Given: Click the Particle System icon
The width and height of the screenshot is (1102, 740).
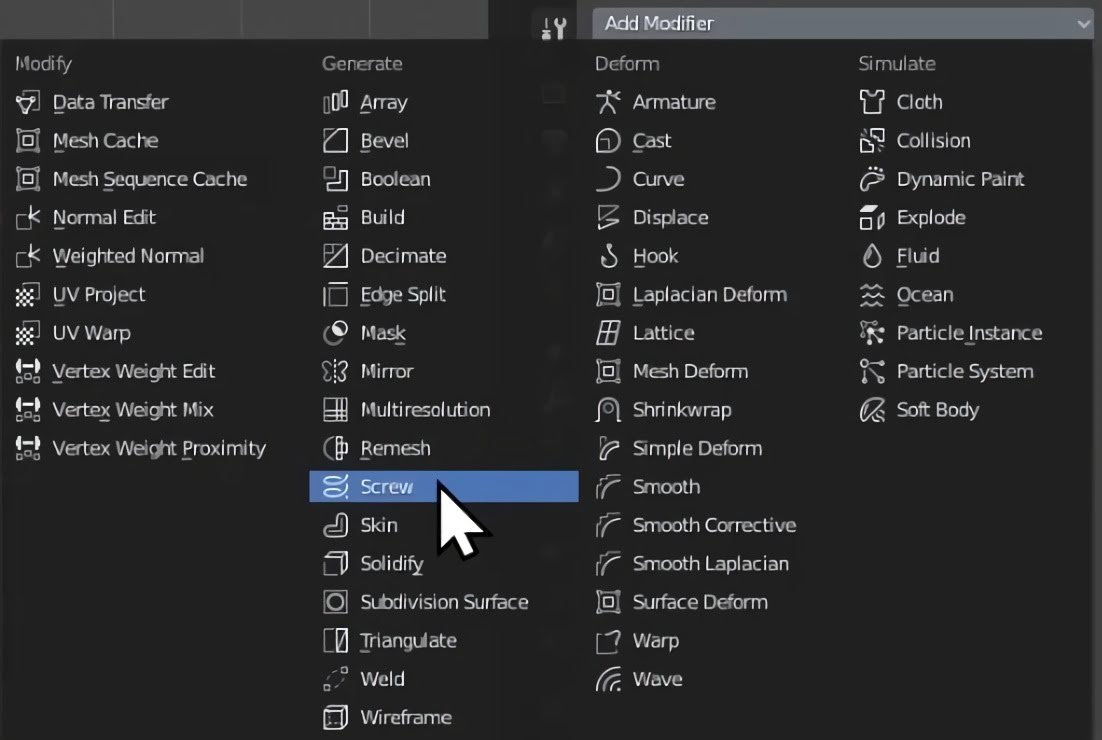Looking at the screenshot, I should 872,371.
